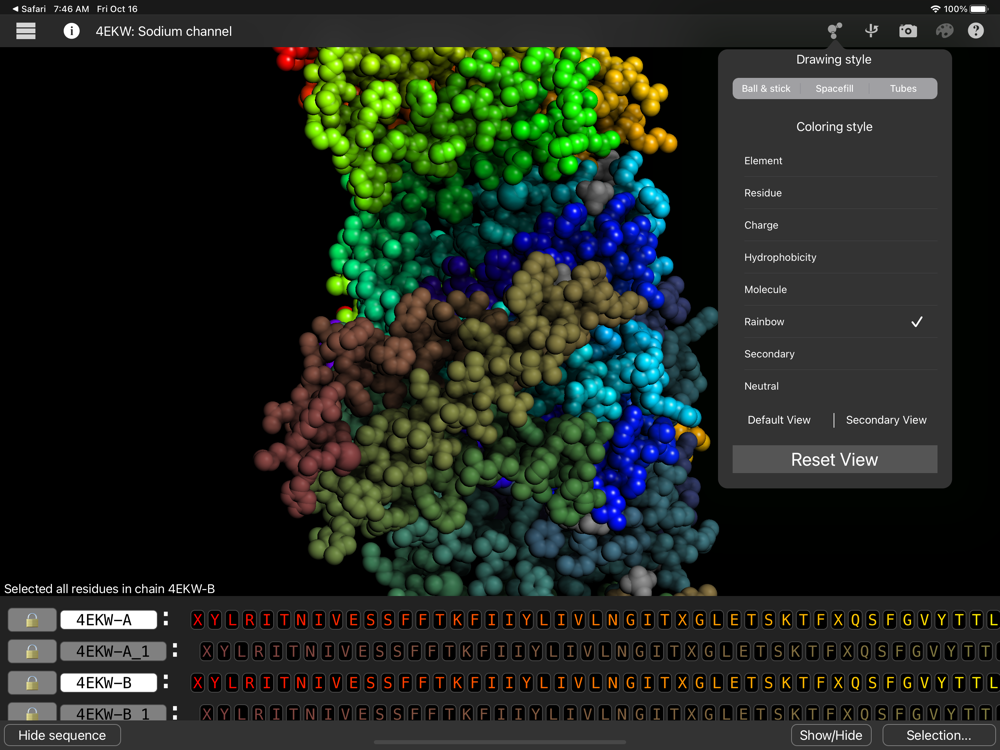
Task: Open the help question mark
Action: click(x=976, y=31)
